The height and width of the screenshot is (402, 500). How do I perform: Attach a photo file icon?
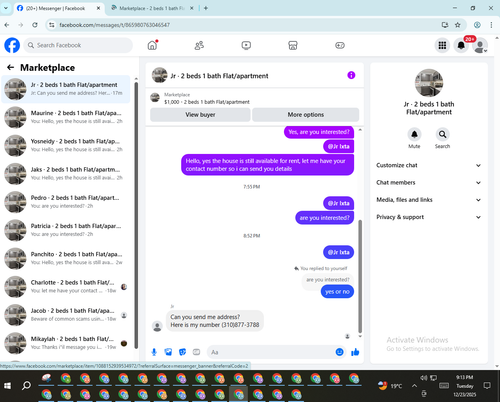[x=168, y=352]
